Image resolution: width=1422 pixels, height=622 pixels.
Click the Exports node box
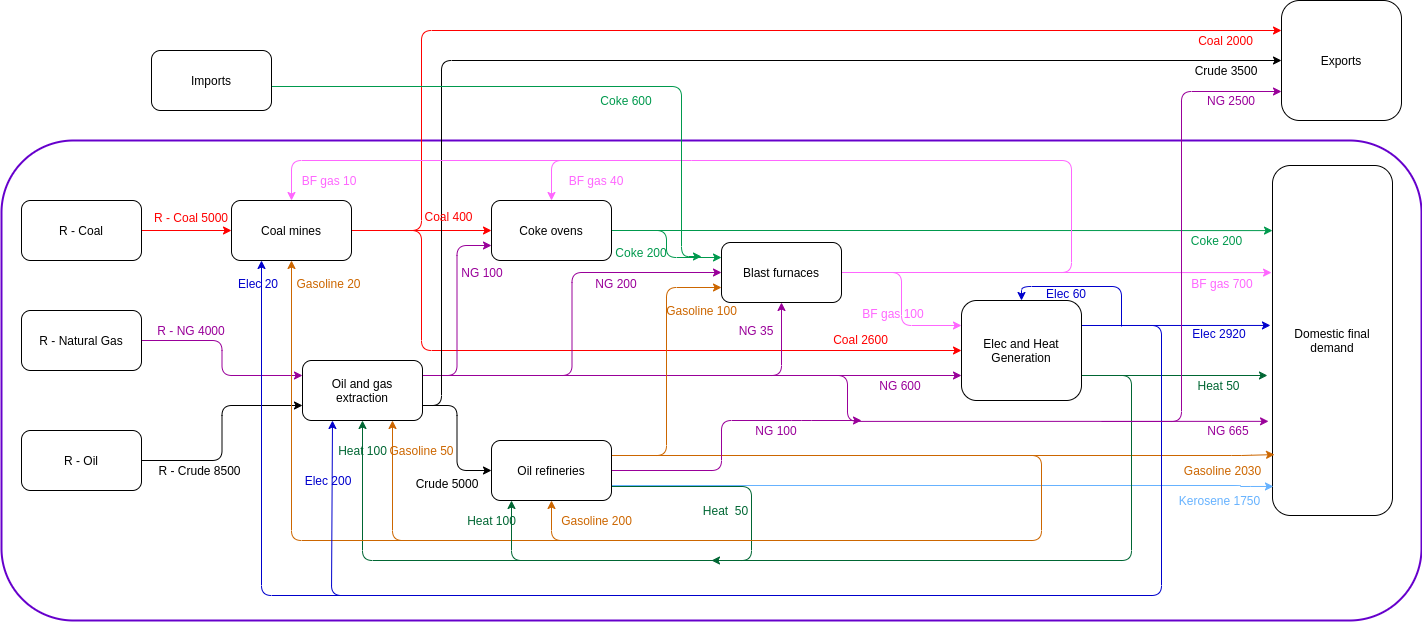pos(1341,61)
